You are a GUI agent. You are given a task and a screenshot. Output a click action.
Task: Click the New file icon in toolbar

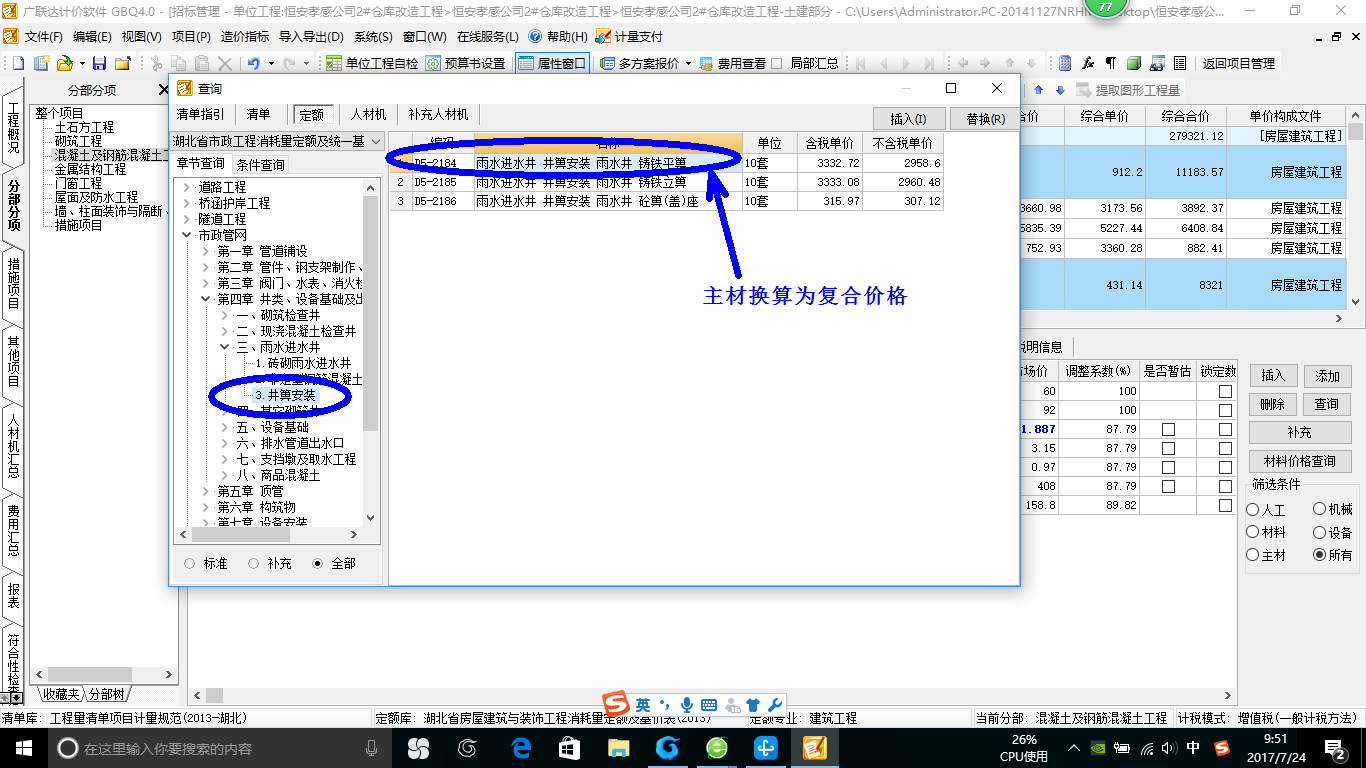point(16,63)
